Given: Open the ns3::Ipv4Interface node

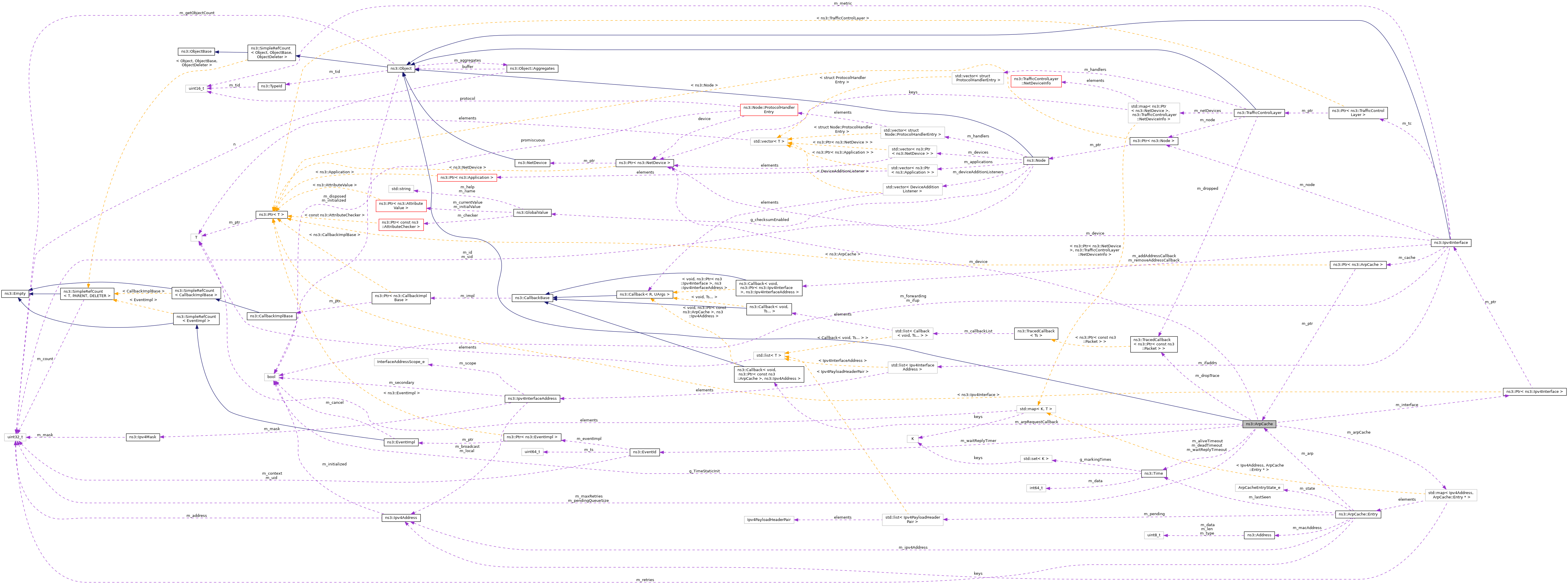Looking at the screenshot, I should (1451, 242).
